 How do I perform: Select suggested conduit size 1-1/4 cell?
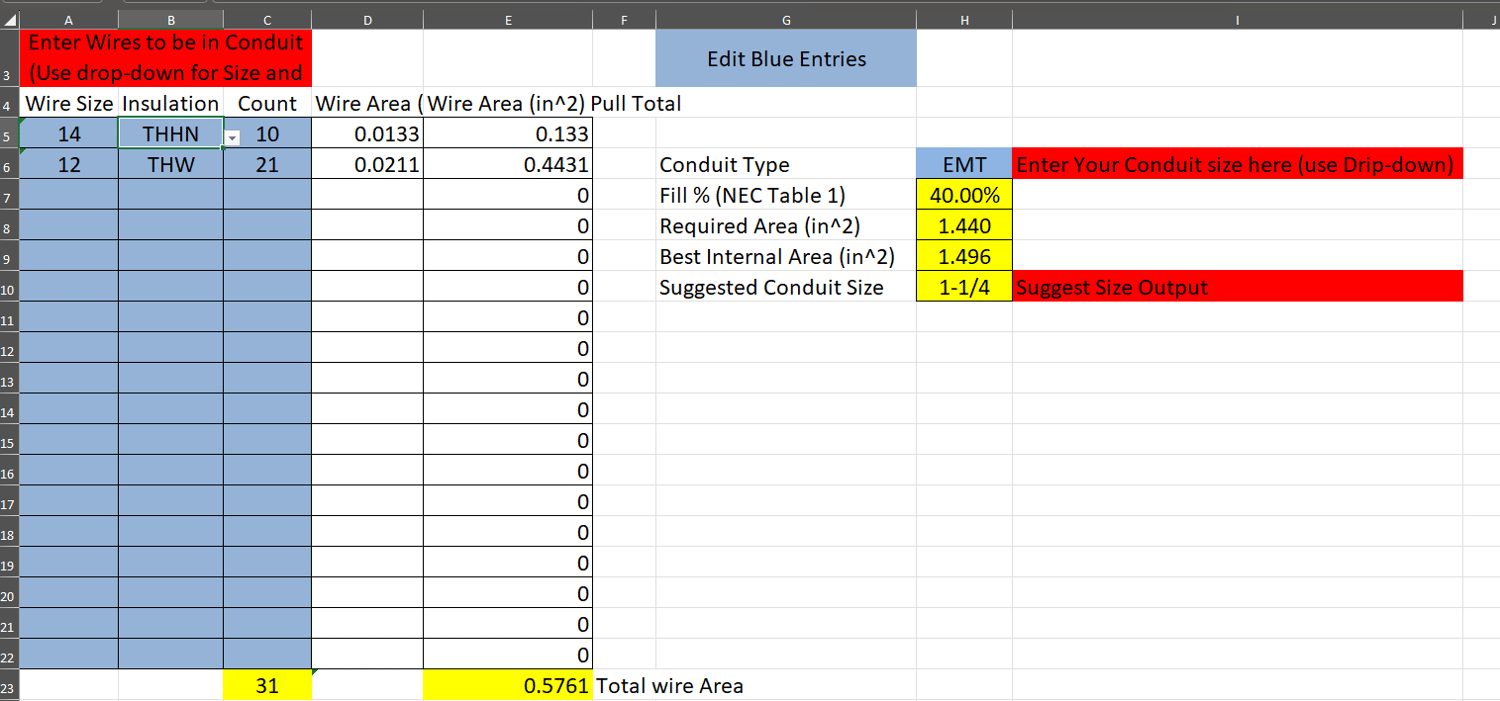tap(964, 287)
